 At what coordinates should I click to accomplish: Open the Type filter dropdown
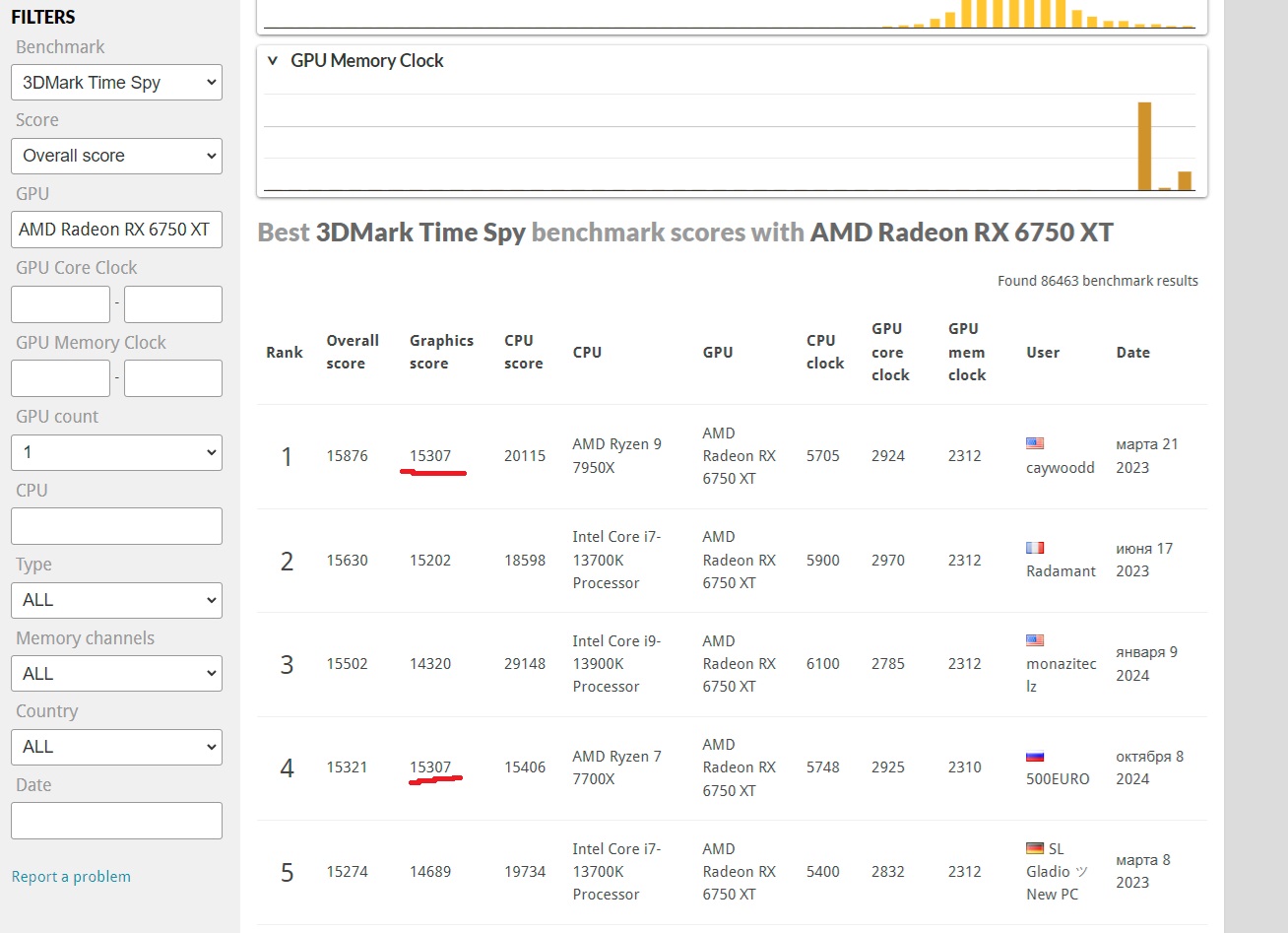tap(116, 600)
